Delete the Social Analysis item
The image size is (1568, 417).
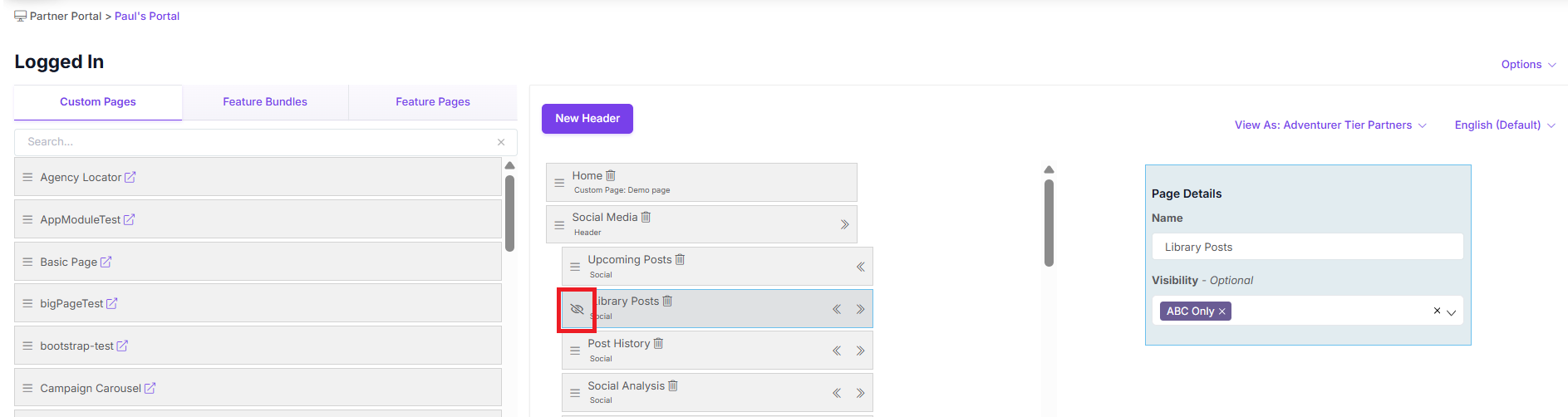673,385
